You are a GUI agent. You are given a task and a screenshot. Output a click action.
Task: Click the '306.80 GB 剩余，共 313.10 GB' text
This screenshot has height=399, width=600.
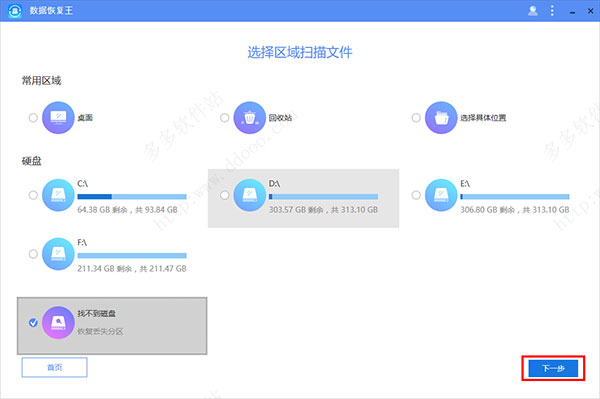(515, 210)
